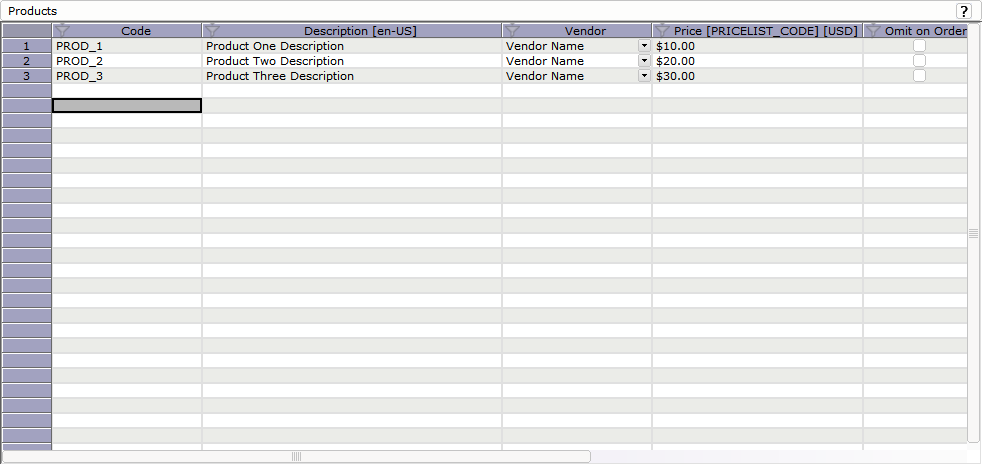The image size is (982, 465).
Task: Tick Omit on Order for PROD_1
Action: (919, 46)
